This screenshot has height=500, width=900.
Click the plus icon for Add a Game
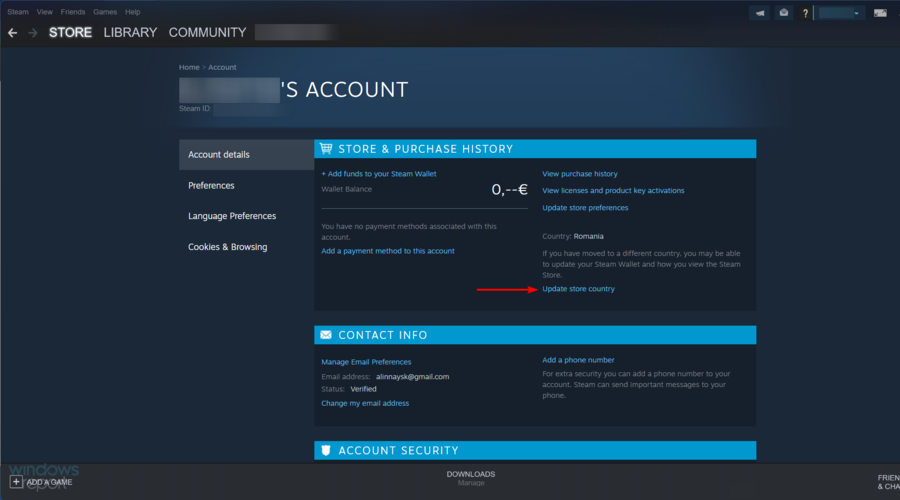point(16,482)
